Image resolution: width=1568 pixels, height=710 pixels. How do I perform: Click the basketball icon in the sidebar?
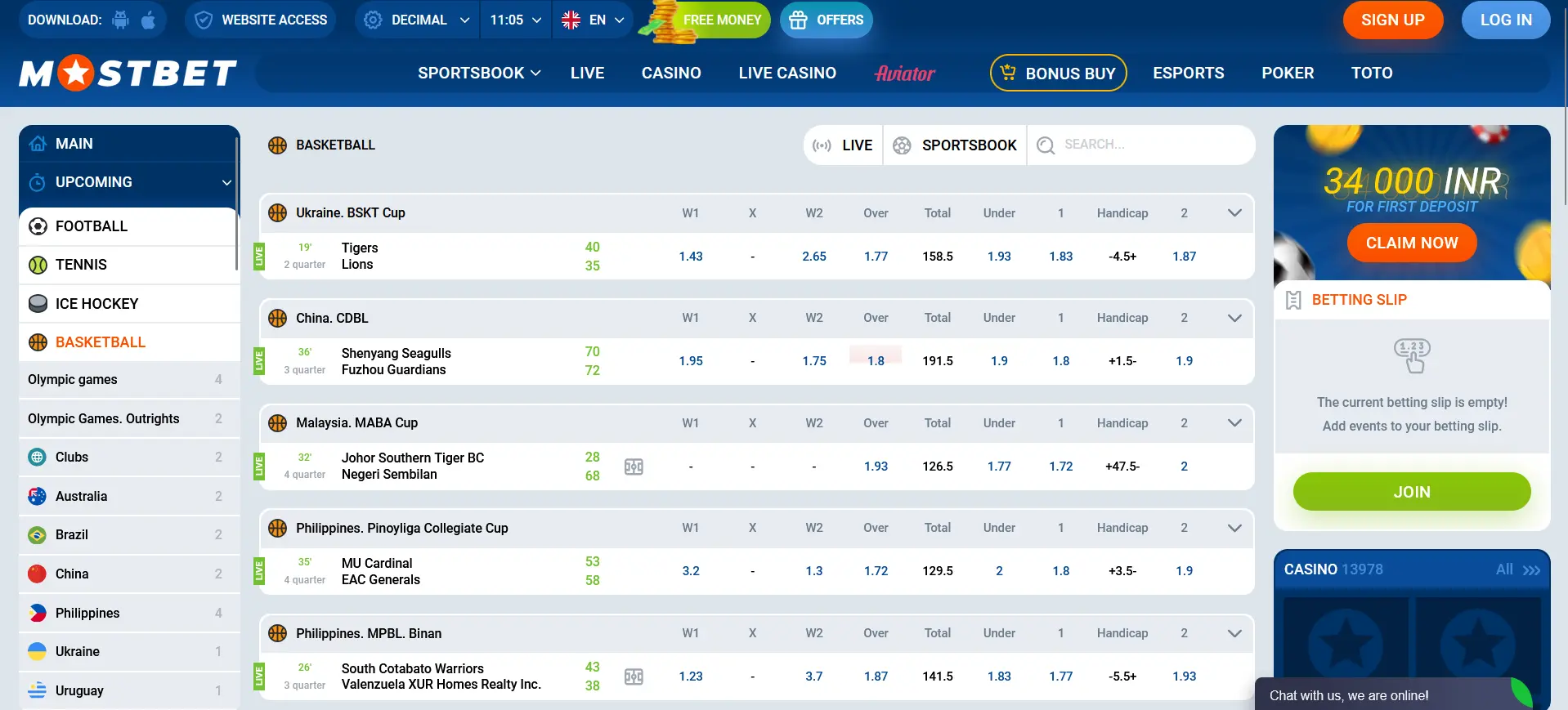coord(38,342)
